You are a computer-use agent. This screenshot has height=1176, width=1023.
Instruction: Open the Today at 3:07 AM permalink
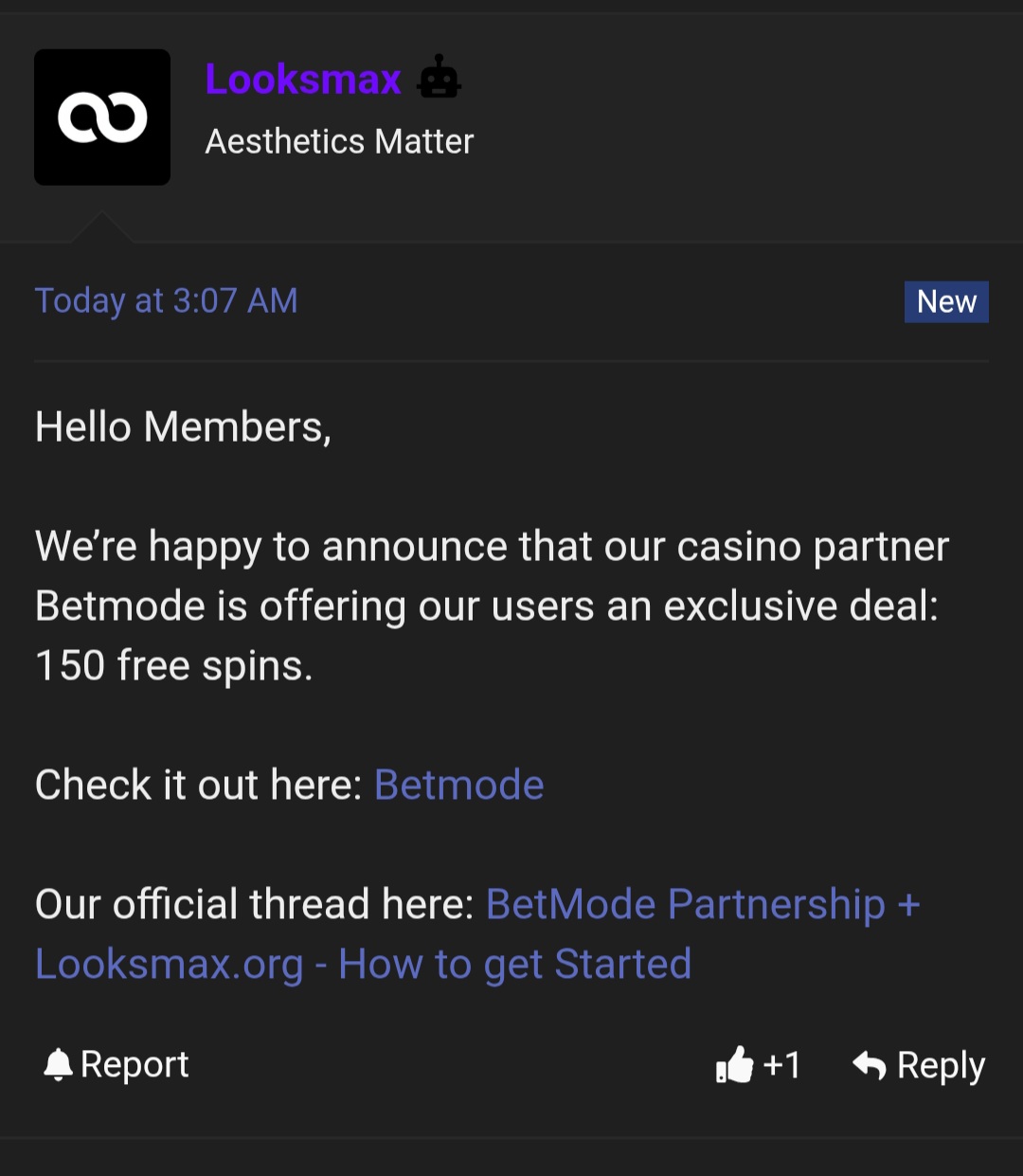click(167, 301)
